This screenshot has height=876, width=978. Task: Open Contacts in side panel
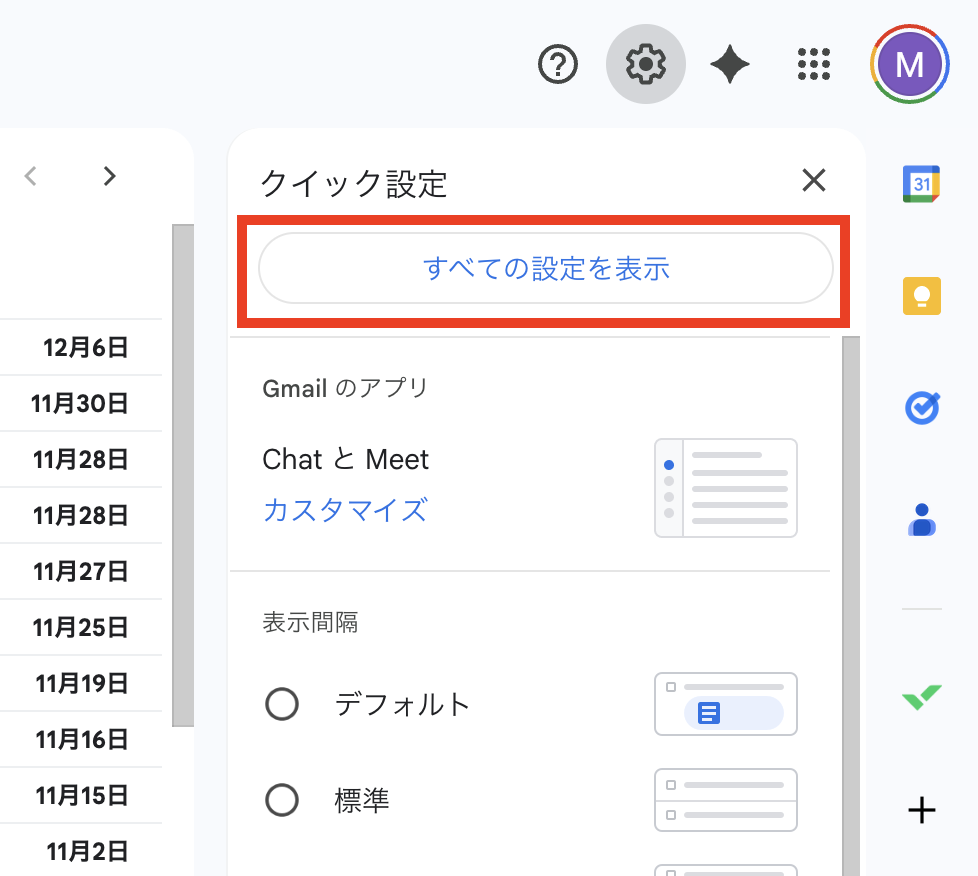tap(921, 520)
